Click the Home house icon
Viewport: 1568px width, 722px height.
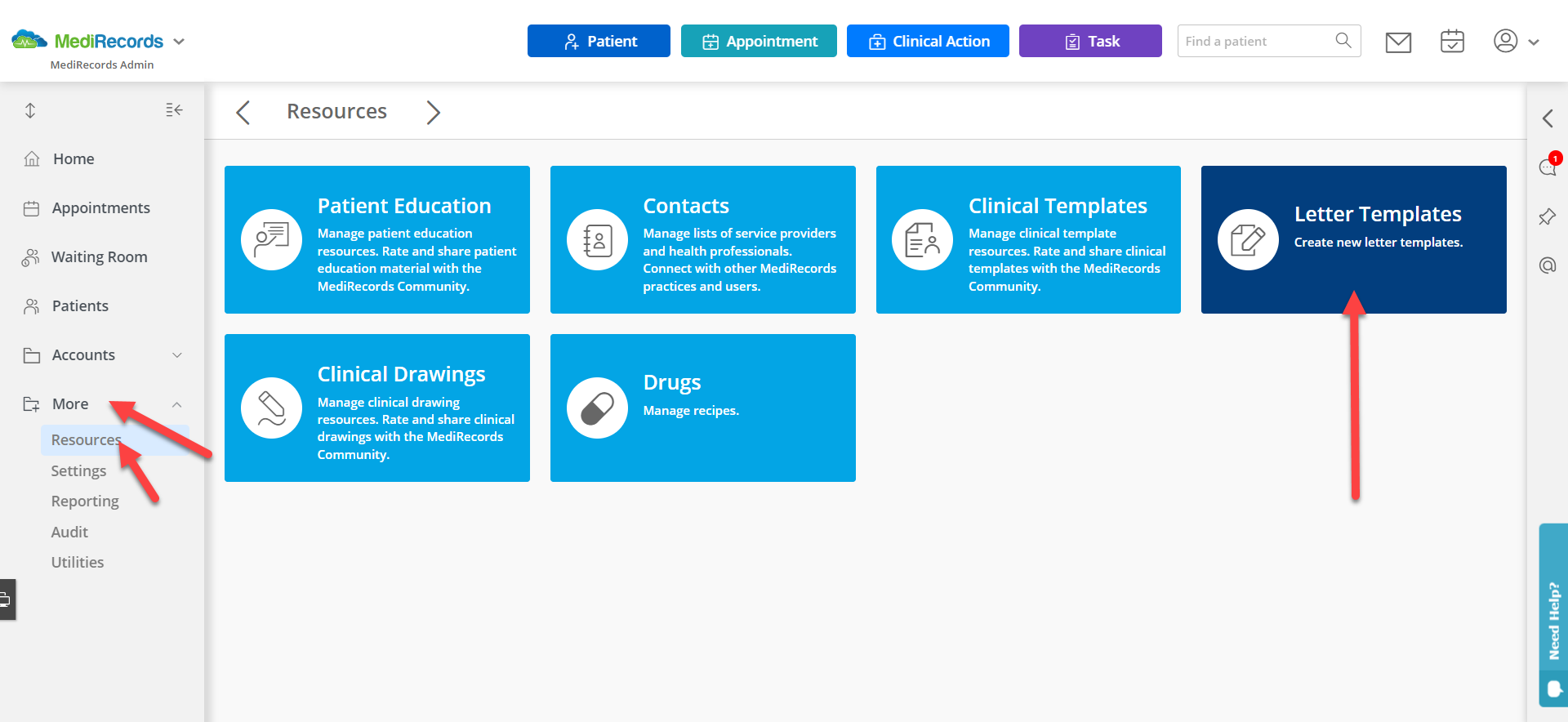pos(32,158)
